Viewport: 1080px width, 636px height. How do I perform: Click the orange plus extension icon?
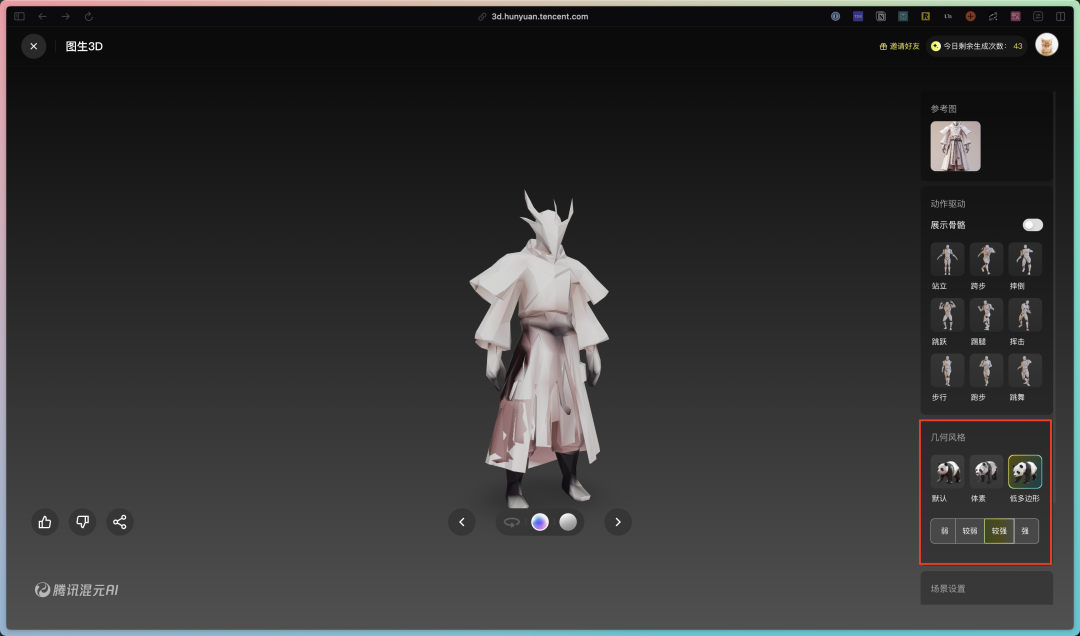tap(970, 17)
